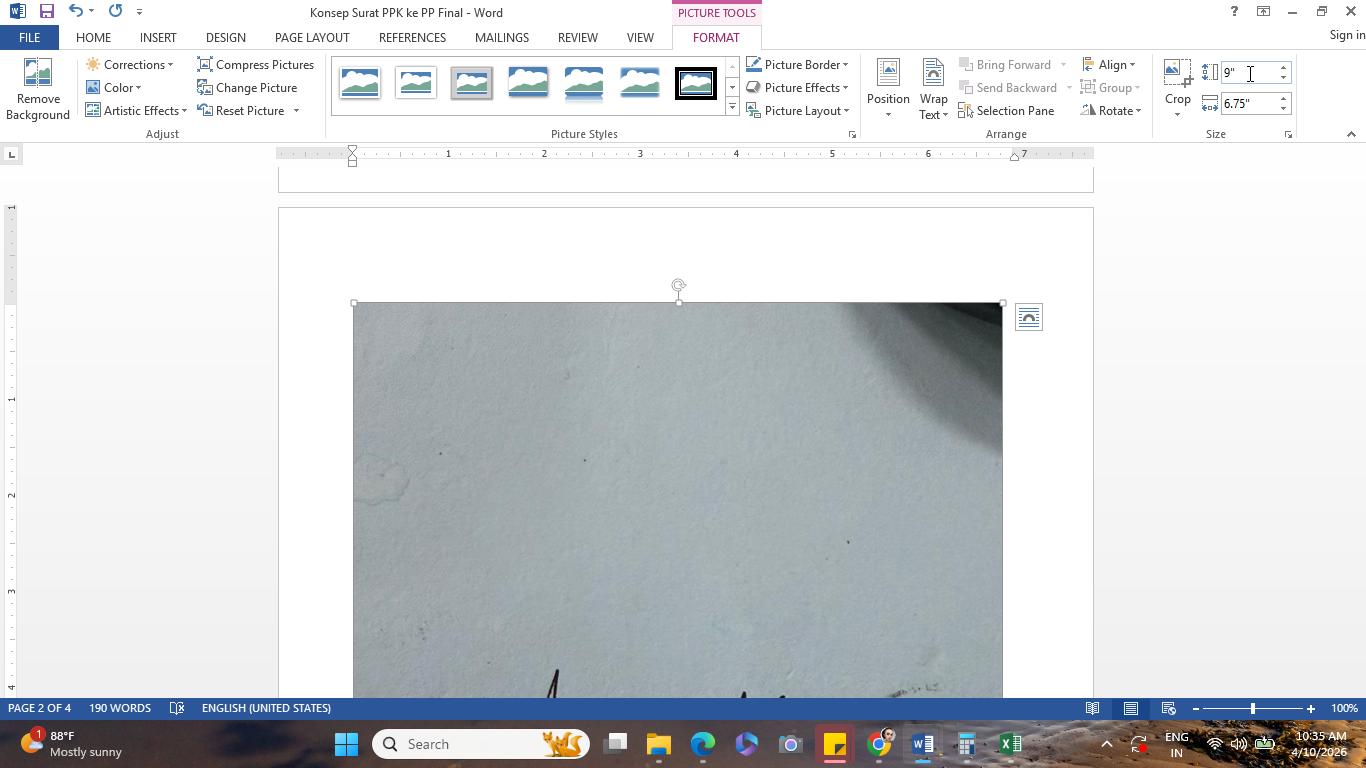Click the shape width input field
Viewport: 1366px width, 768px height.
click(x=1248, y=104)
